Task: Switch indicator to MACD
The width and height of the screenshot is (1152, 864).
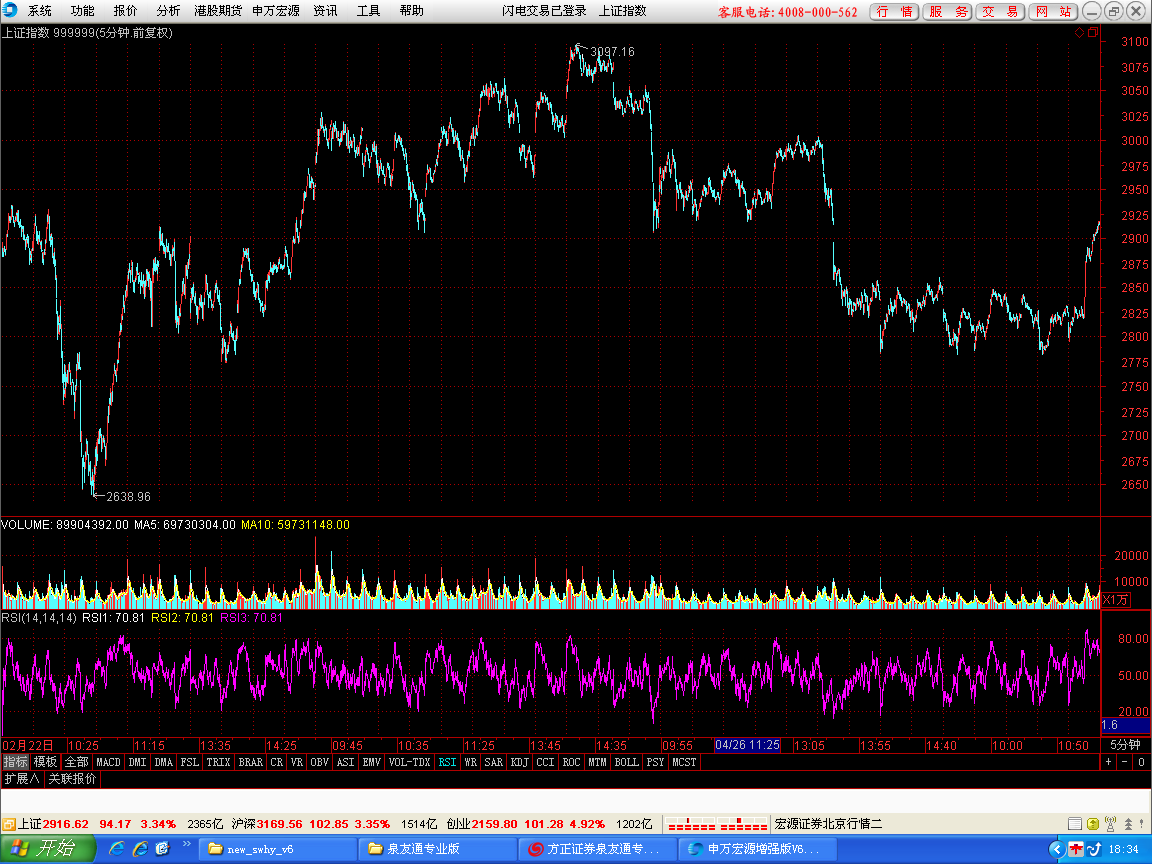Action: click(x=108, y=762)
